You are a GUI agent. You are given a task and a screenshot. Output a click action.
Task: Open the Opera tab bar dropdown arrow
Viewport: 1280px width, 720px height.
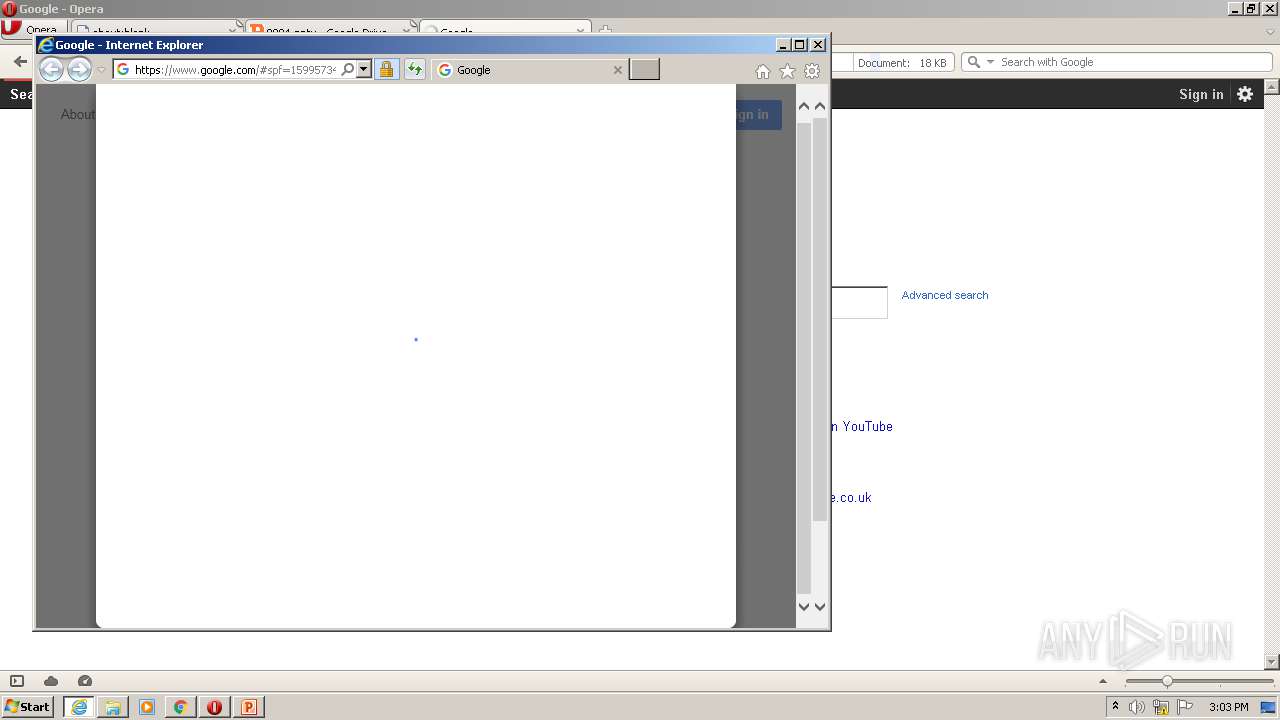click(1271, 31)
